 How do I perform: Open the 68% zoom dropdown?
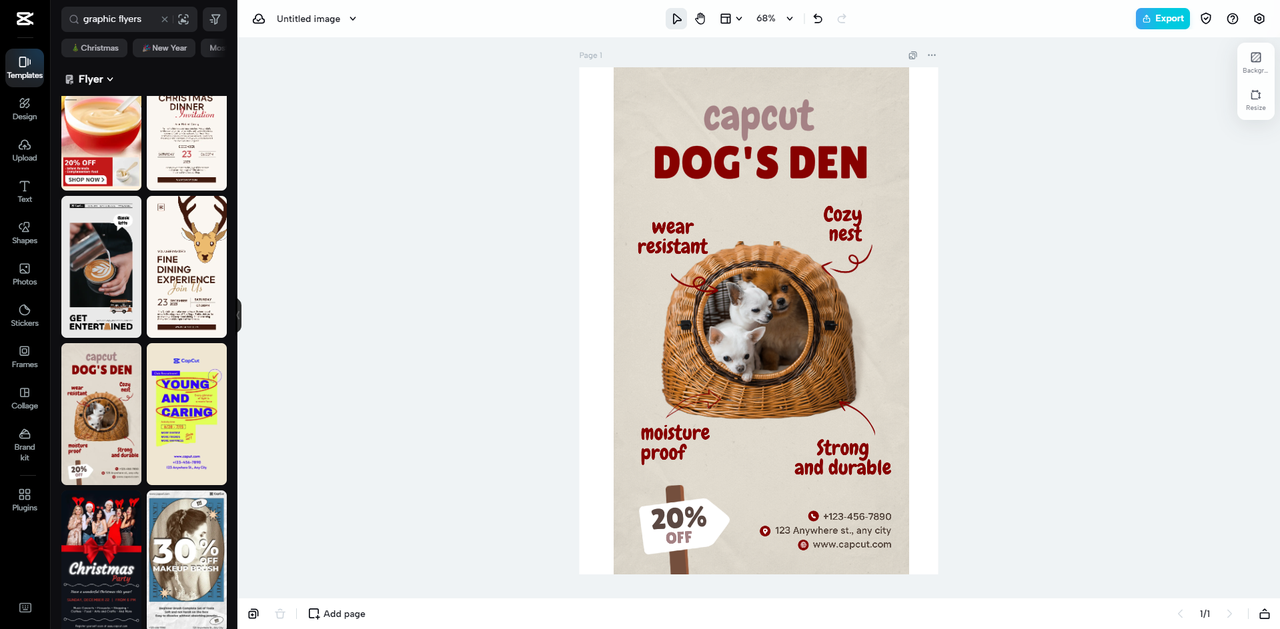pyautogui.click(x=775, y=19)
